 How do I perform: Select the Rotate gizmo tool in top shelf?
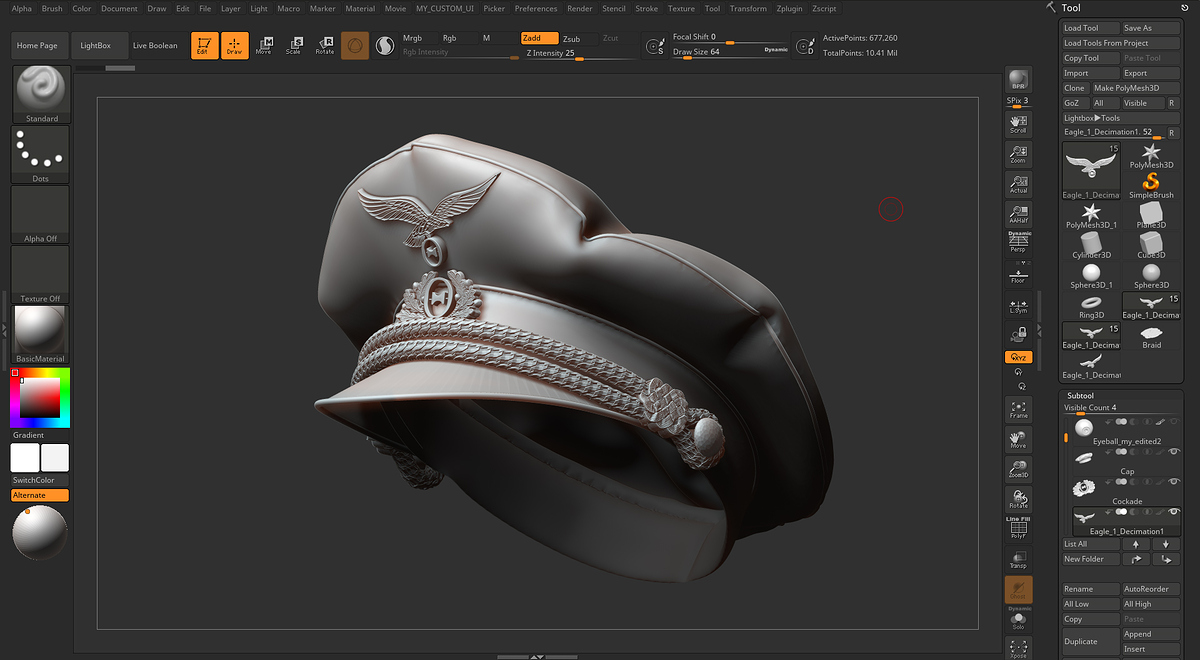pos(325,45)
